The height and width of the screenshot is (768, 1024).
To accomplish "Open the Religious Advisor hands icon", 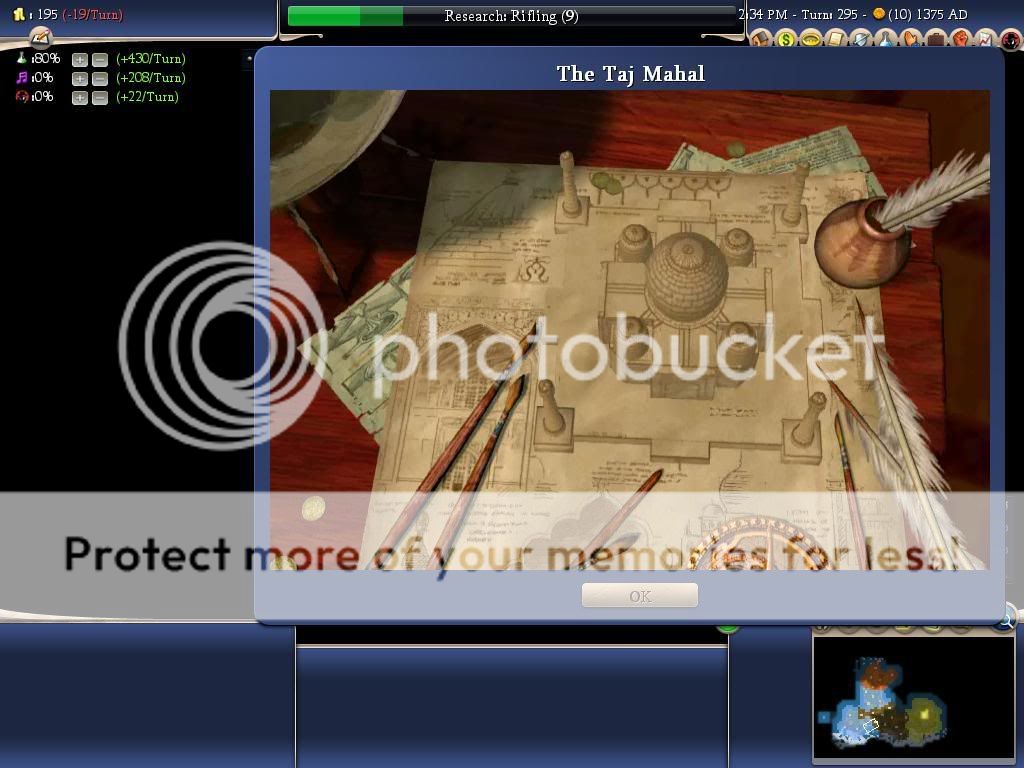I will [x=910, y=38].
